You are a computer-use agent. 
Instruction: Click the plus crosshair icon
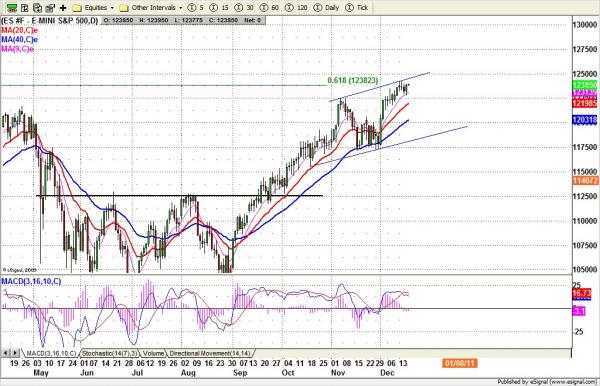[63, 7]
